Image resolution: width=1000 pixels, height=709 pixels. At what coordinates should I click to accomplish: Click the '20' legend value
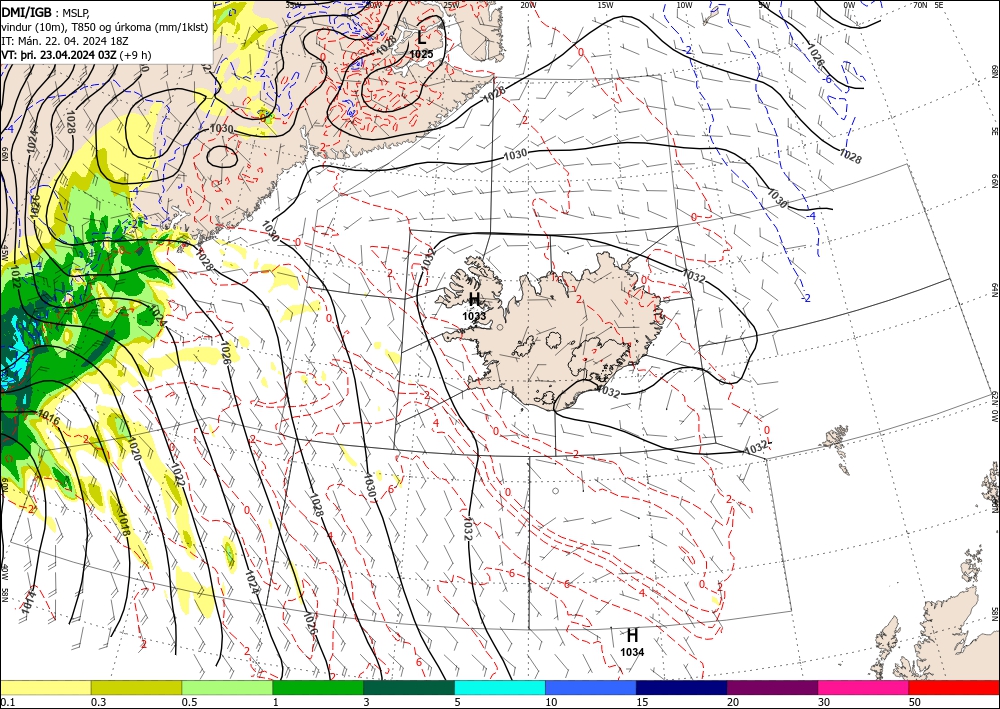(733, 702)
